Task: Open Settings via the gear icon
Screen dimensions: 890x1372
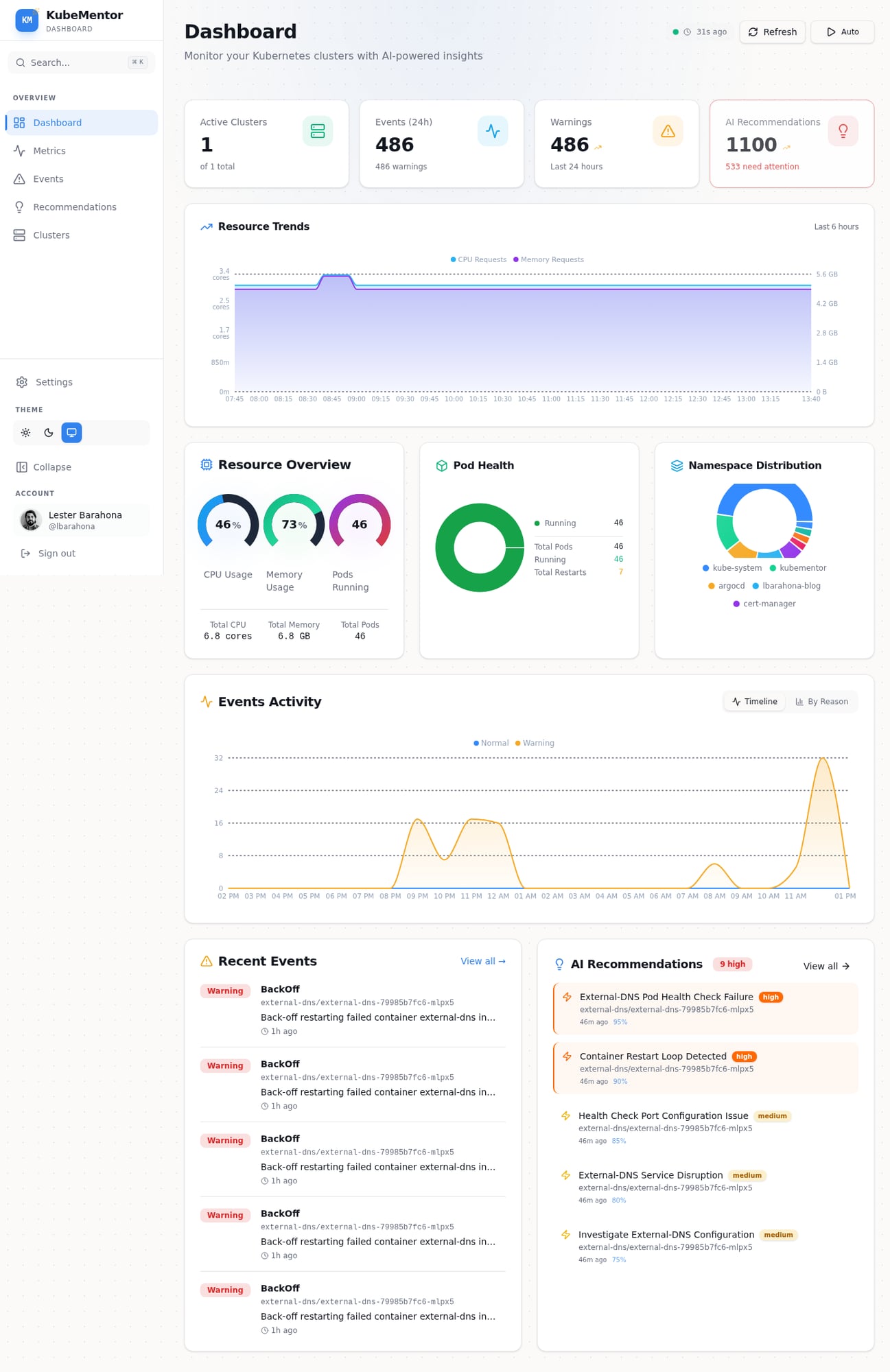Action: pos(22,382)
